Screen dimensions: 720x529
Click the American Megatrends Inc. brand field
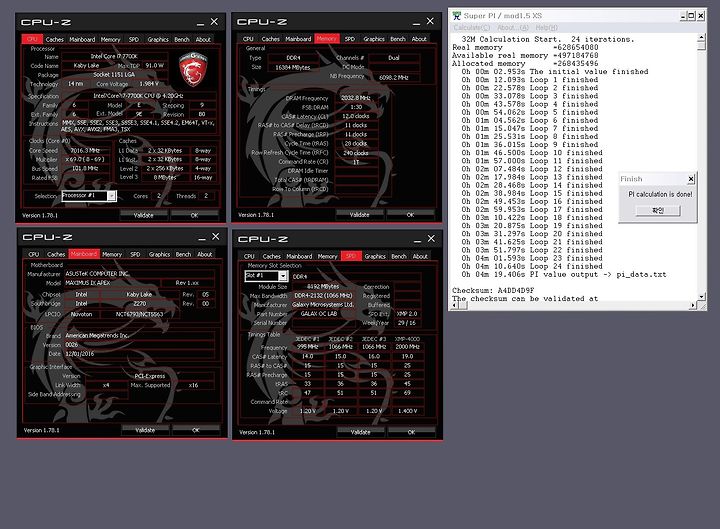(x=139, y=336)
